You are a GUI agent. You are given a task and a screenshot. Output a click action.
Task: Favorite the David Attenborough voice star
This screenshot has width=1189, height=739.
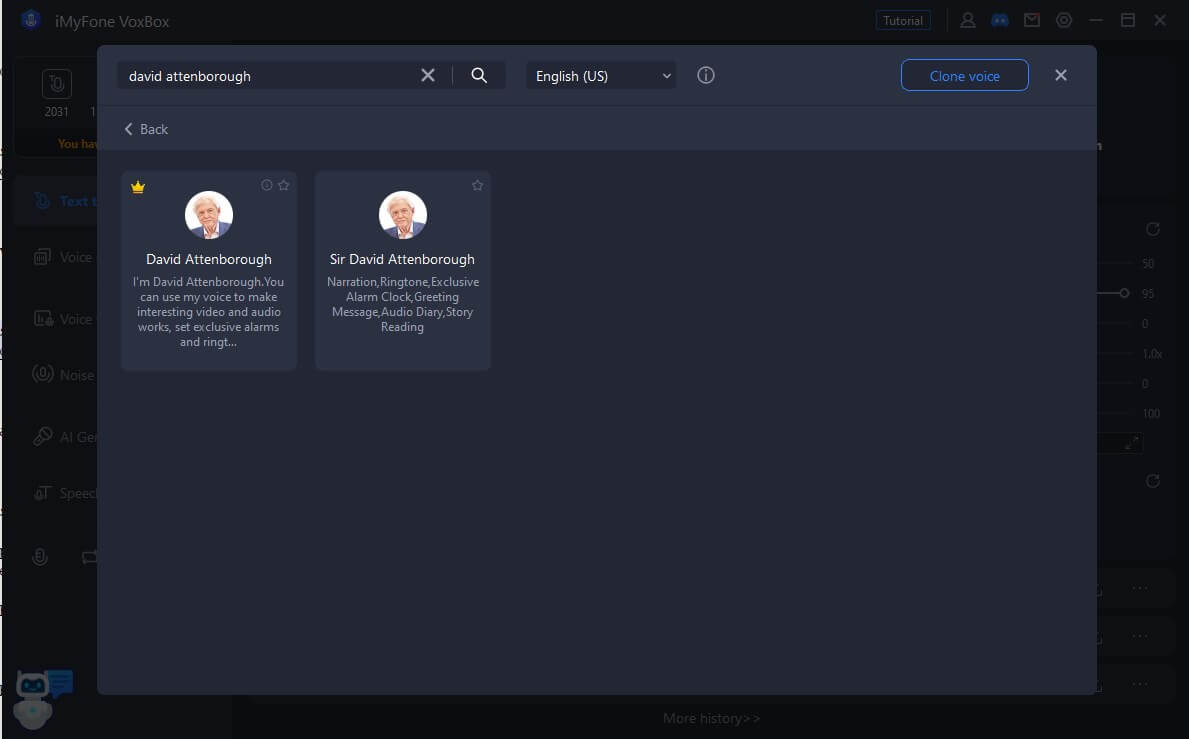(x=284, y=185)
